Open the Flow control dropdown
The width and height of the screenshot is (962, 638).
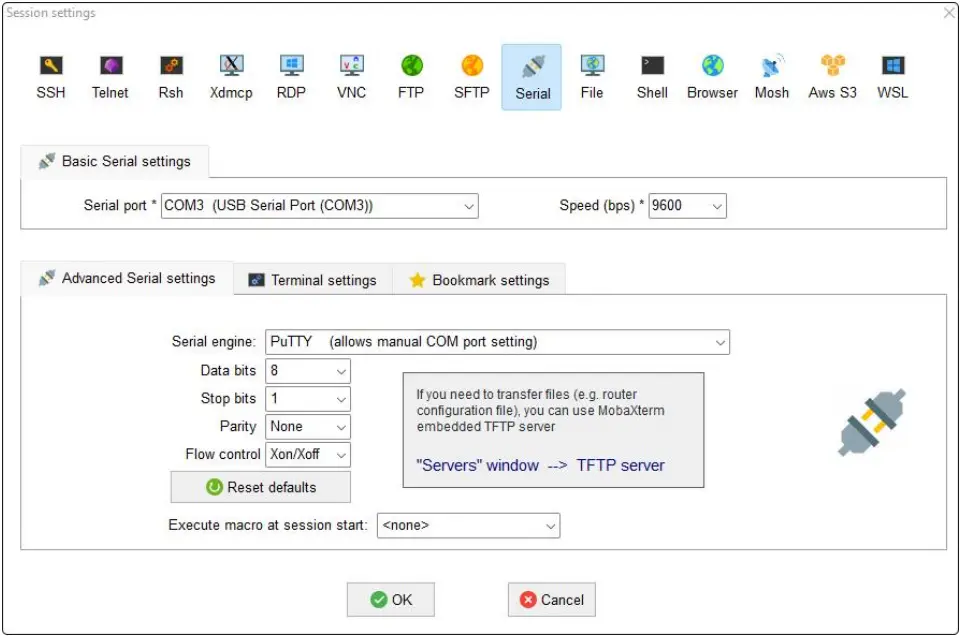point(340,455)
